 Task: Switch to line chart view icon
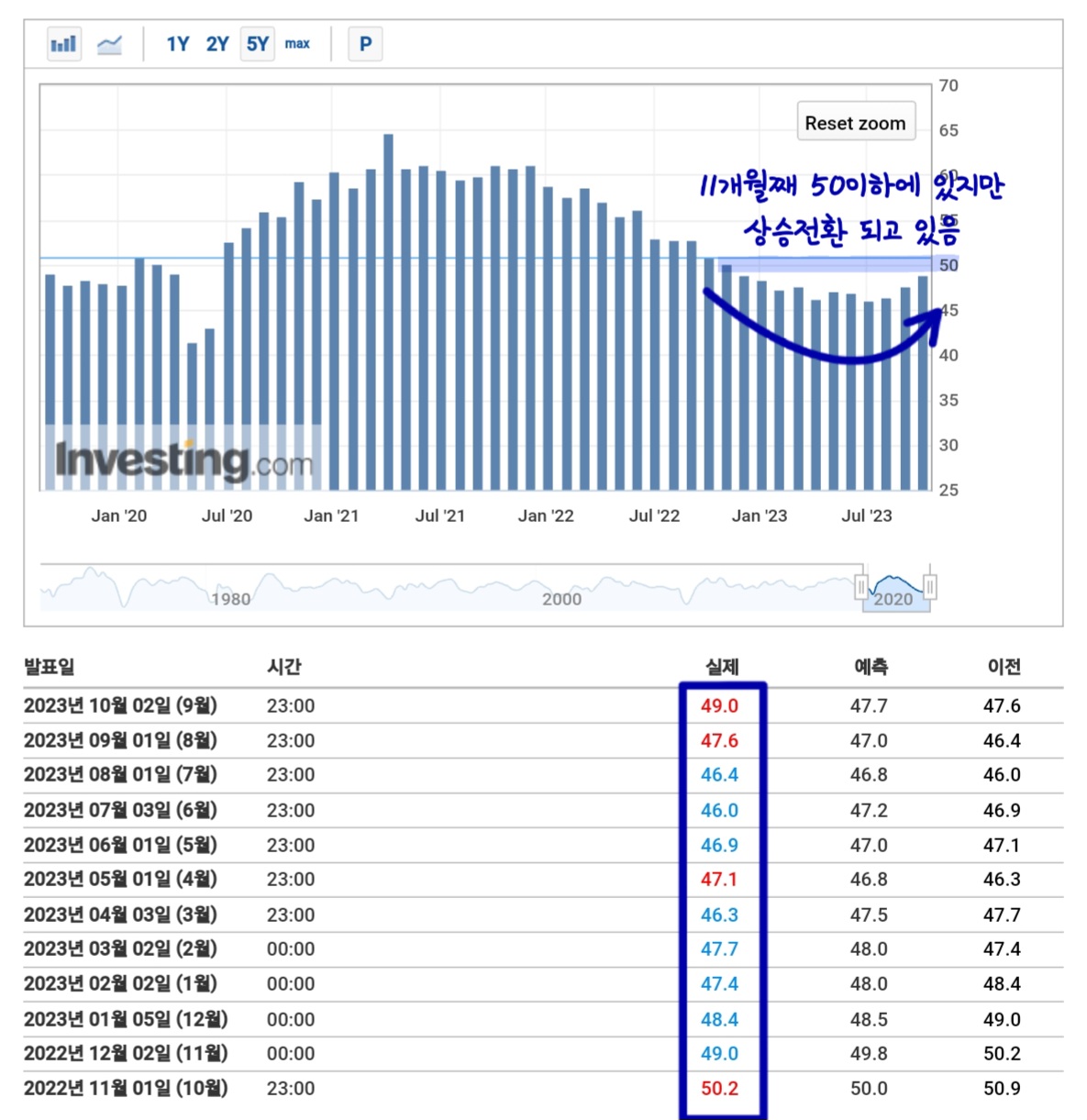(x=110, y=44)
